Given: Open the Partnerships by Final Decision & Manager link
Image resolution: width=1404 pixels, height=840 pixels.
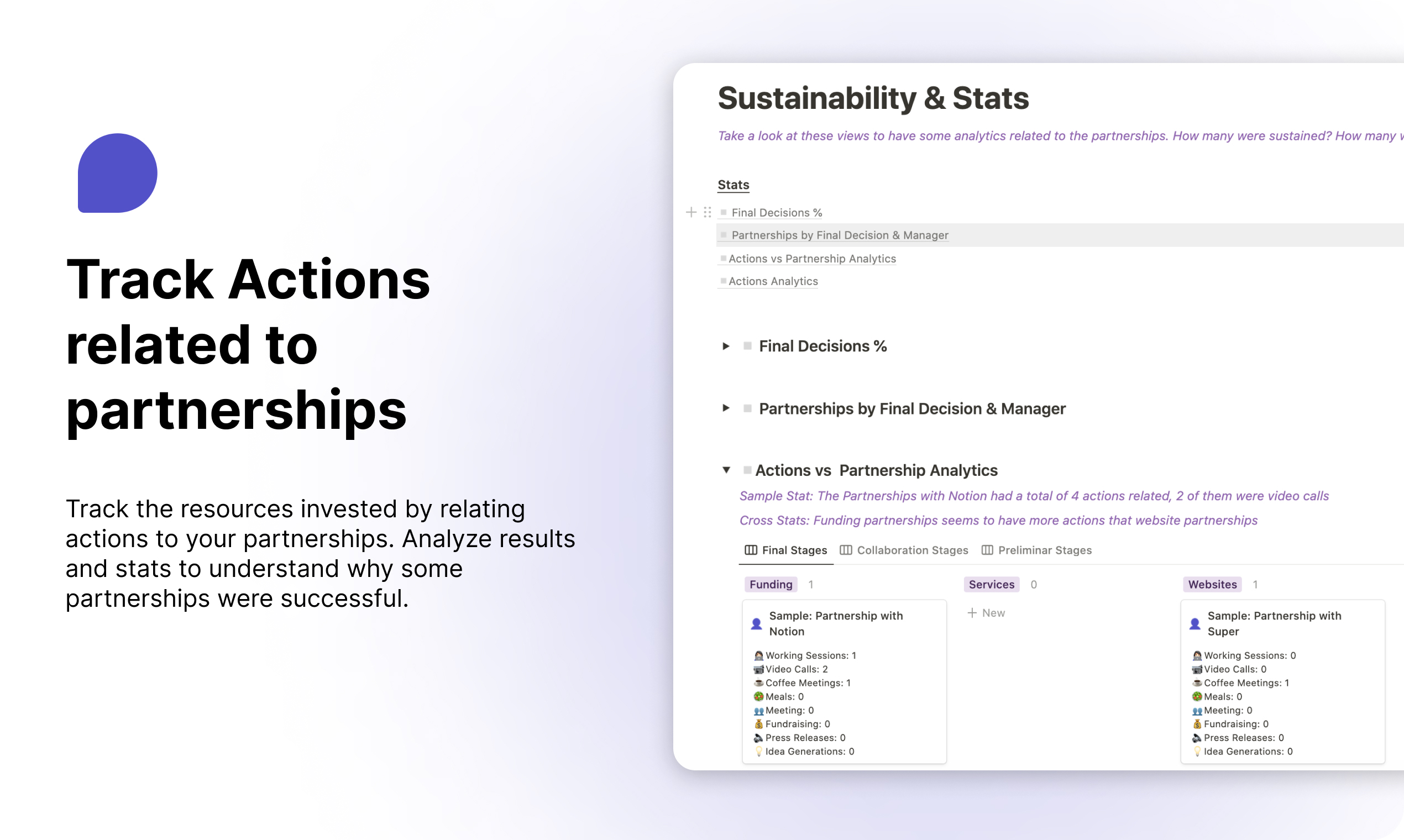Looking at the screenshot, I should click(840, 235).
